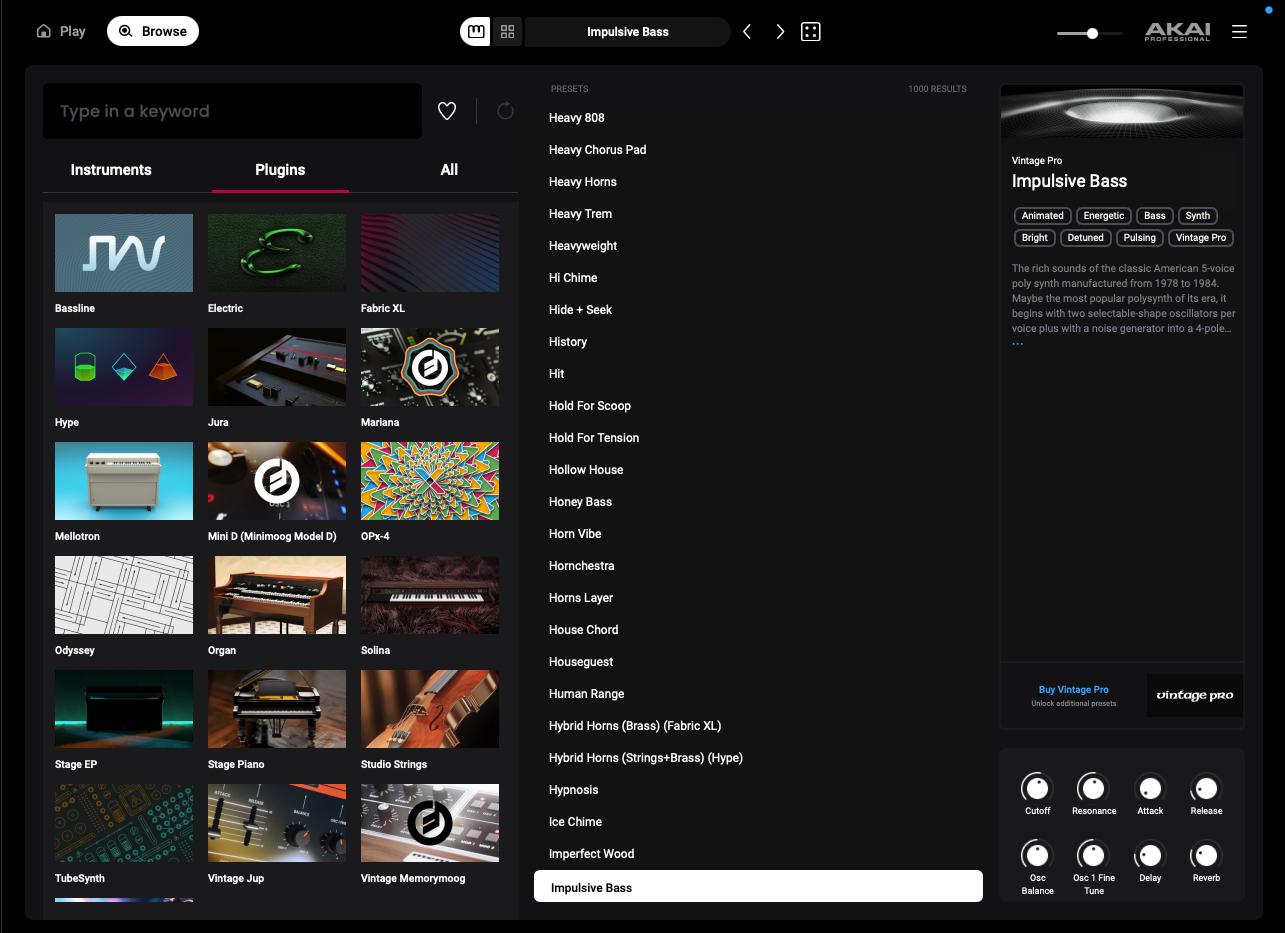1285x933 pixels.
Task: Select the Instruments tab
Action: pyautogui.click(x=111, y=170)
